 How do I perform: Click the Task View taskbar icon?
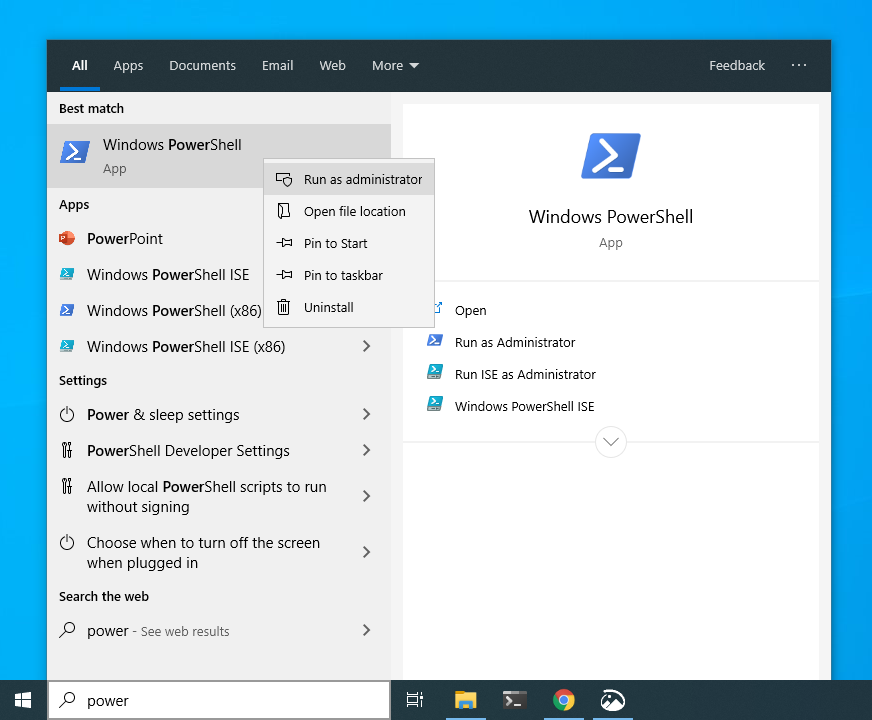point(415,700)
